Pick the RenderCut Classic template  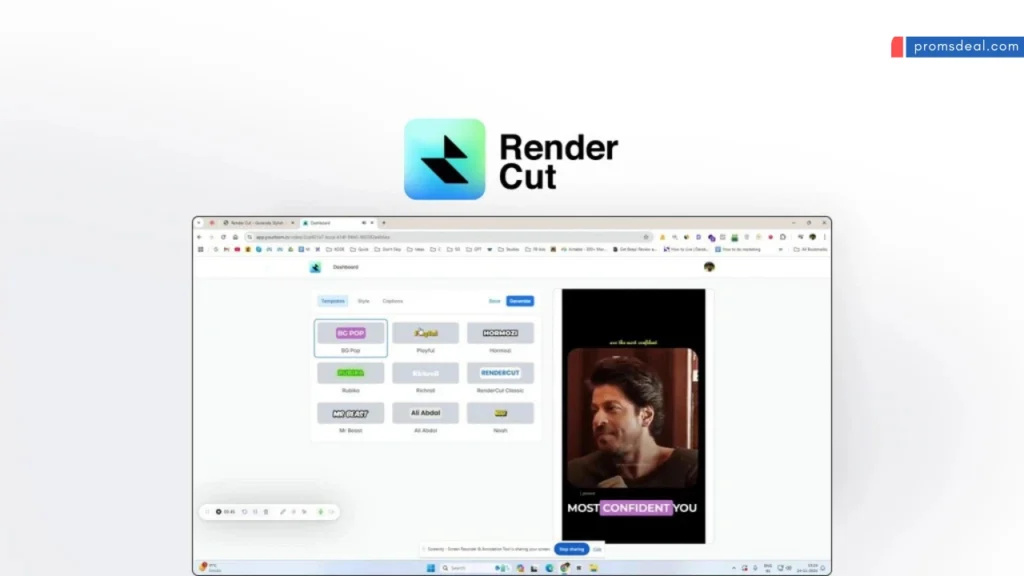(x=500, y=373)
